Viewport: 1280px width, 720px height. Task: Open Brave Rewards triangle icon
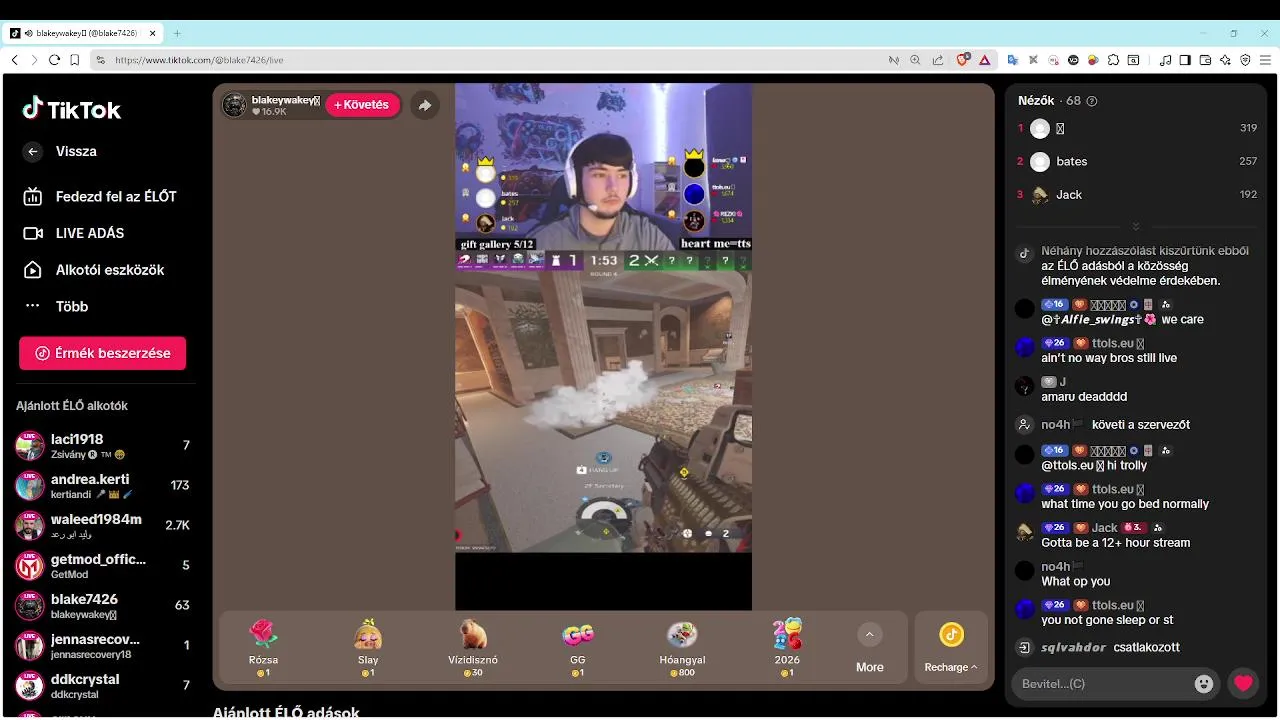tap(985, 60)
